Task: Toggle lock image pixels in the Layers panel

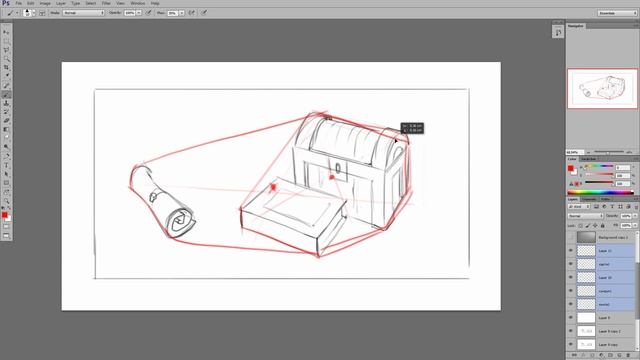Action: coord(588,225)
